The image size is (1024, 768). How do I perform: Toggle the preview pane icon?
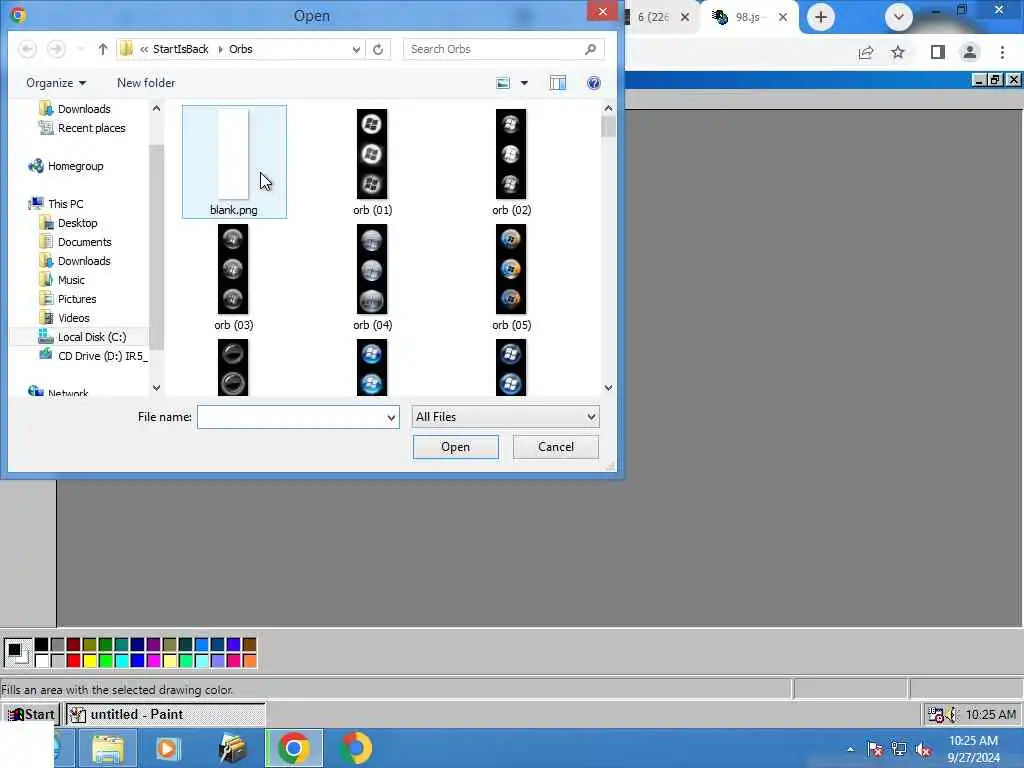[558, 83]
